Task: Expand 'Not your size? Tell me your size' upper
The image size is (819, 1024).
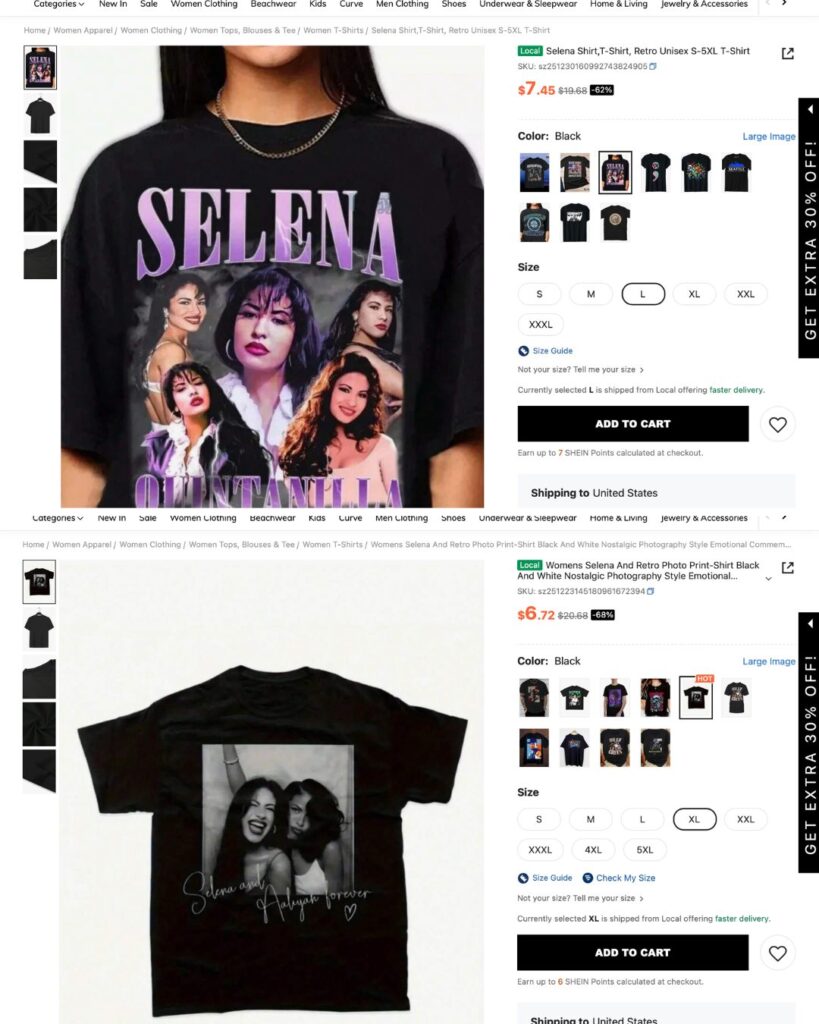Action: [x=580, y=370]
